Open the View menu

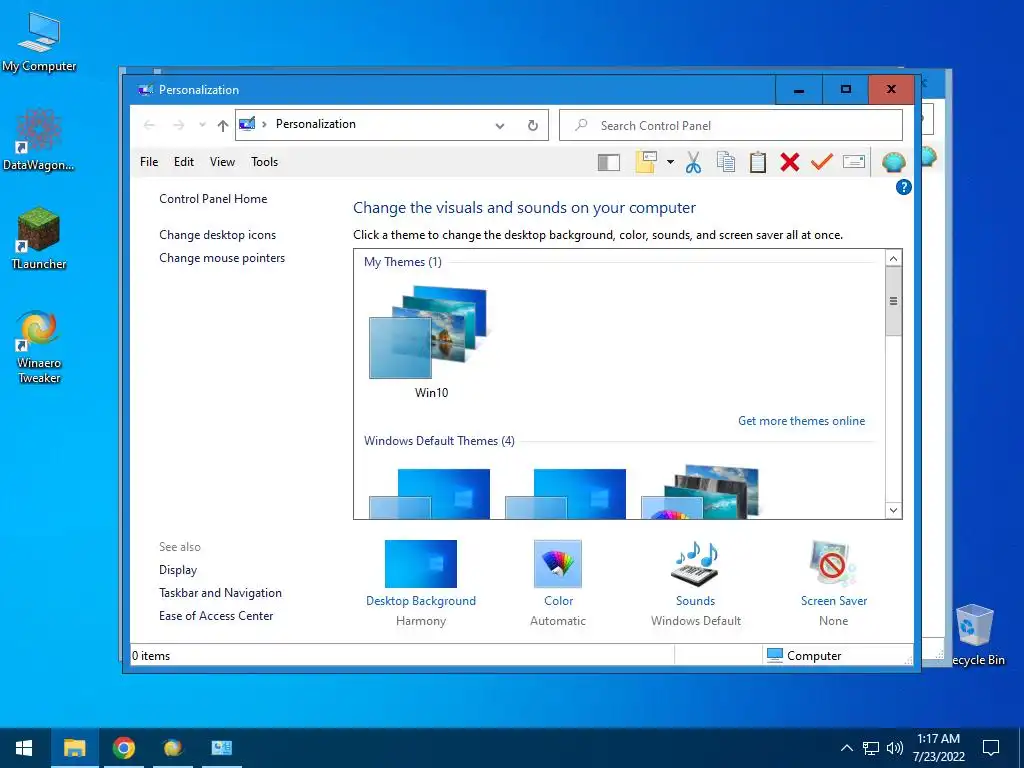coord(222,162)
